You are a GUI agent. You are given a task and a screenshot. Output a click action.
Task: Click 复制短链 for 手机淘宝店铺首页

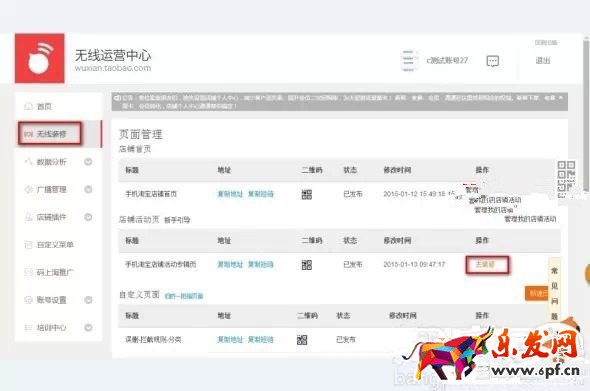[x=260, y=194]
